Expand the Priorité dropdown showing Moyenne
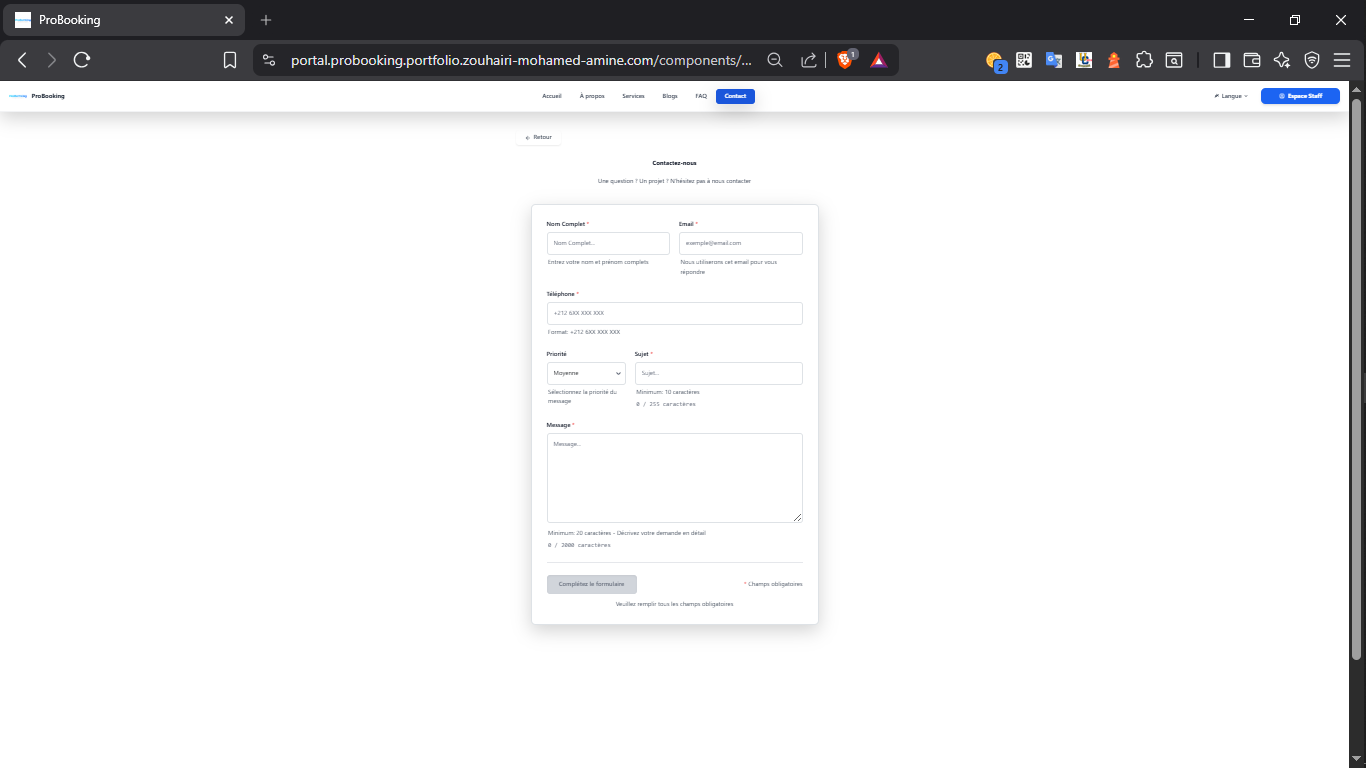The height and width of the screenshot is (768, 1366). pos(586,373)
